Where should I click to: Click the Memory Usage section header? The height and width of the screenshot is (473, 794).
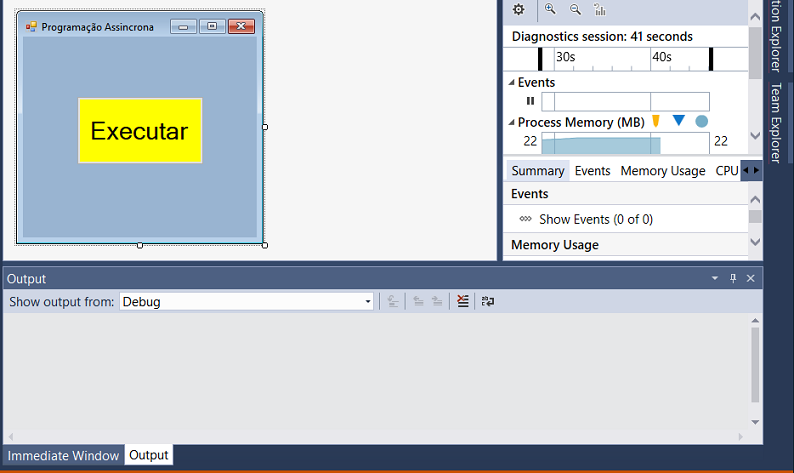pos(554,245)
